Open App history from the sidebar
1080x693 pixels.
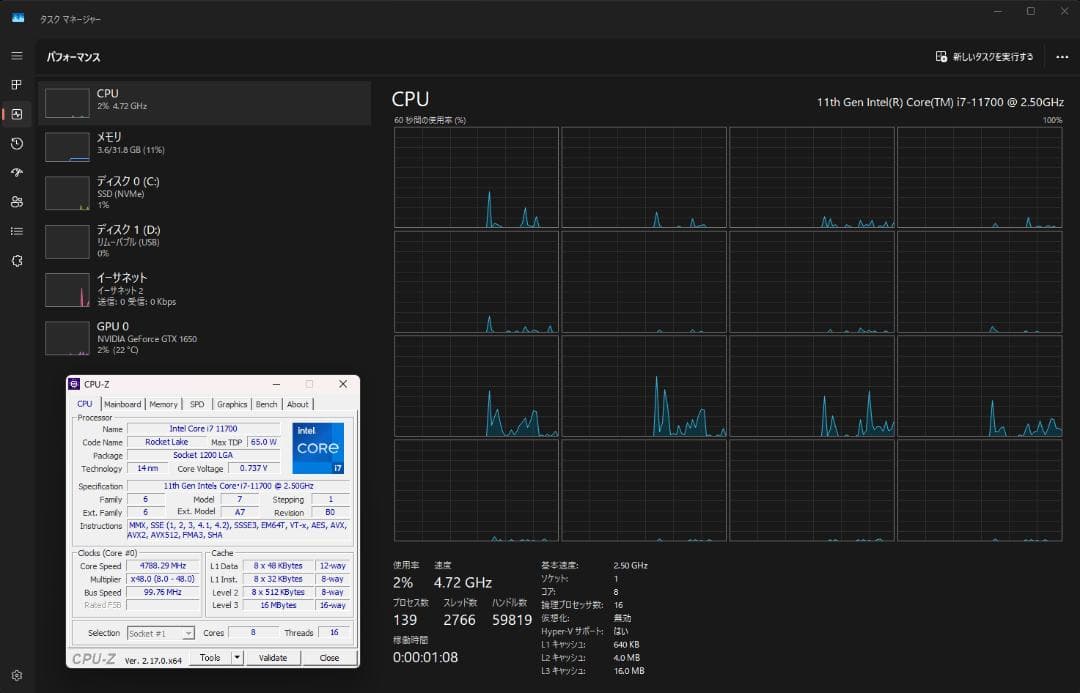point(16,144)
